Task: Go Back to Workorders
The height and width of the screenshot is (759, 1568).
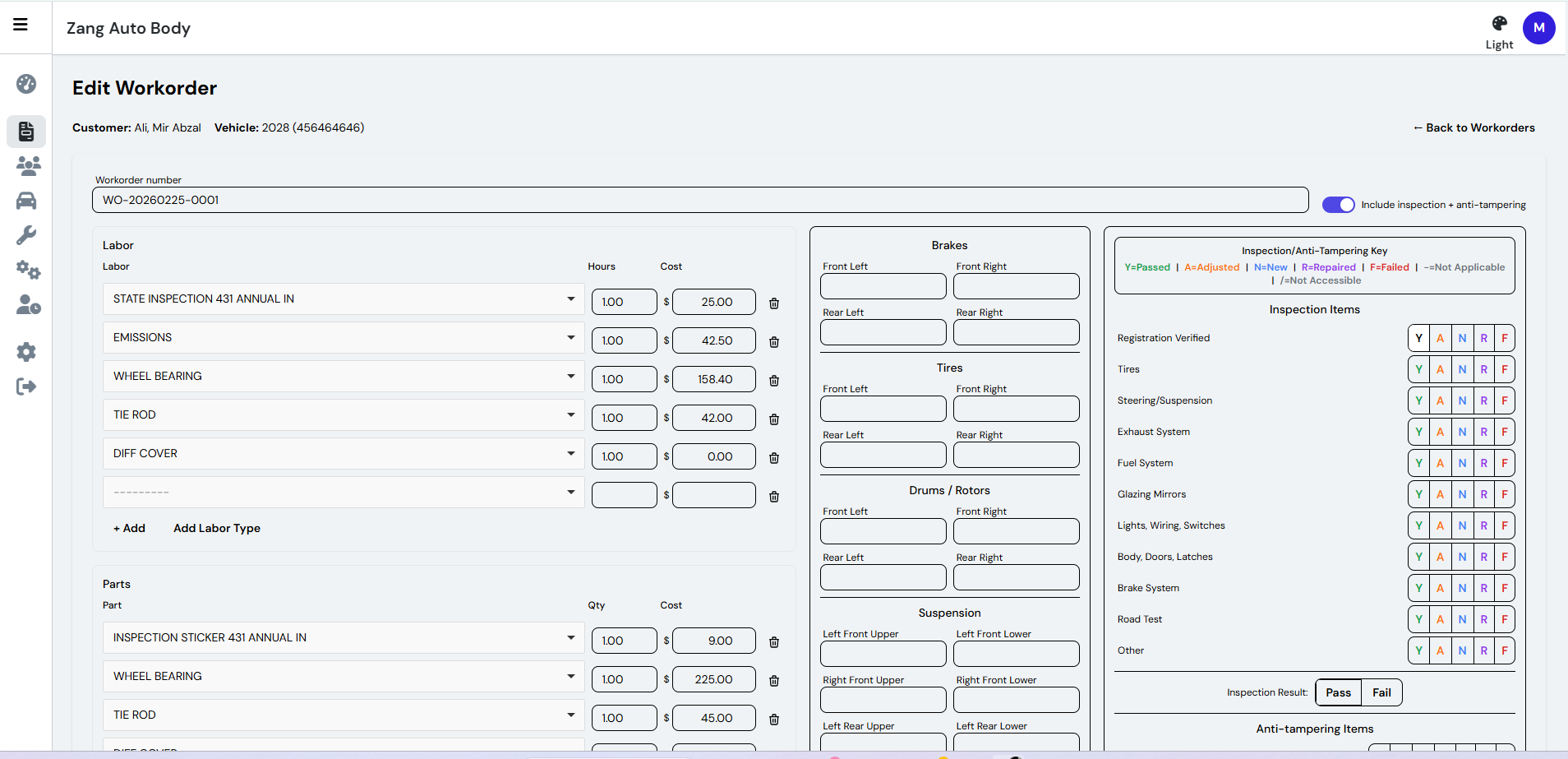Action: (1474, 127)
